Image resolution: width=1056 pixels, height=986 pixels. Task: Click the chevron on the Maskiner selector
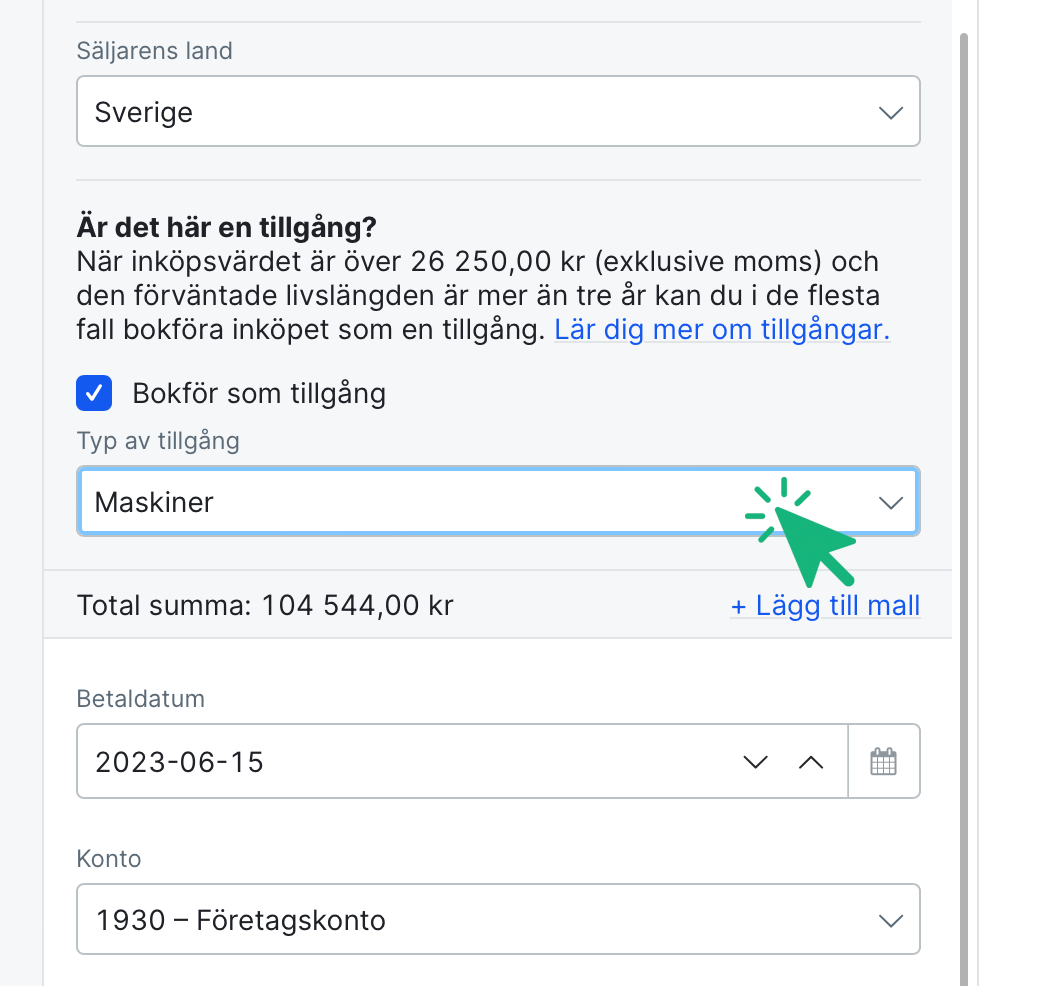[x=890, y=501]
